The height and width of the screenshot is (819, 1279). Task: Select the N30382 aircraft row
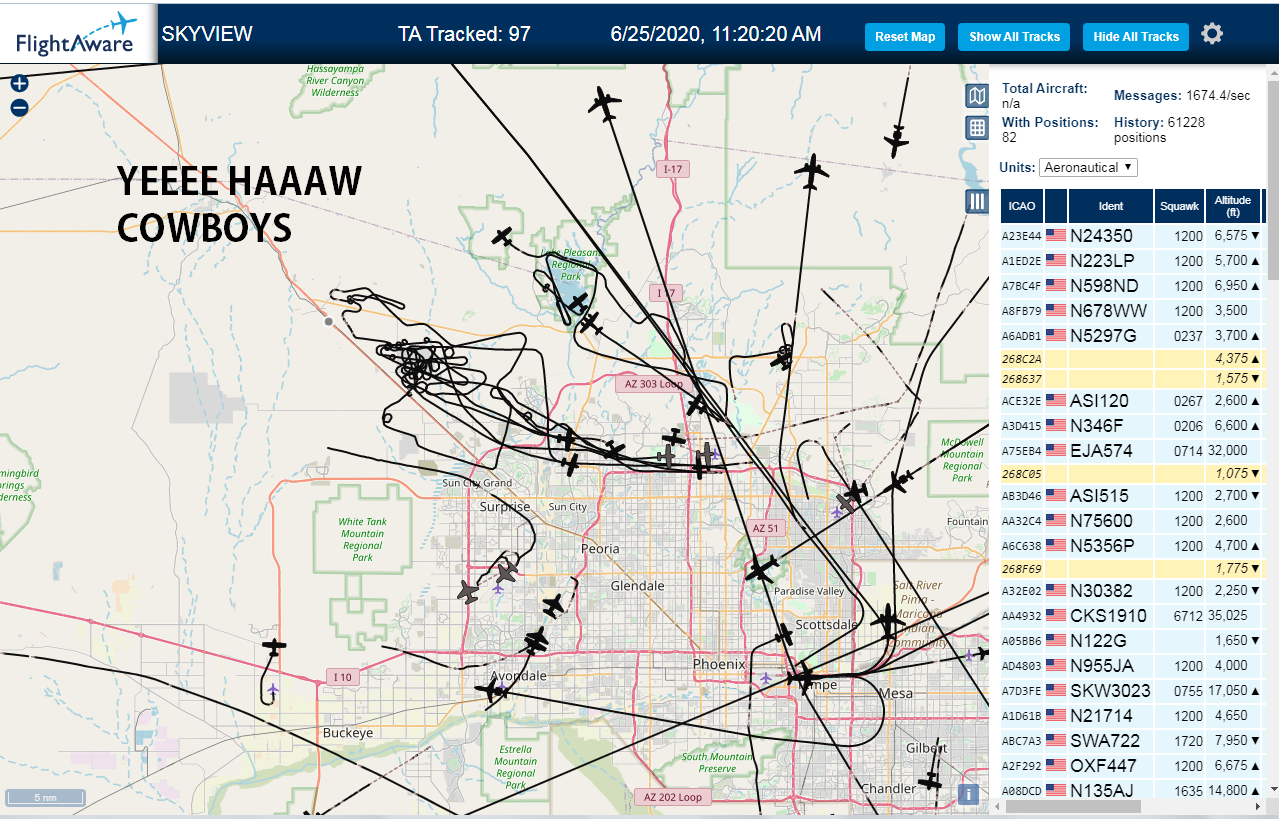[x=1134, y=591]
